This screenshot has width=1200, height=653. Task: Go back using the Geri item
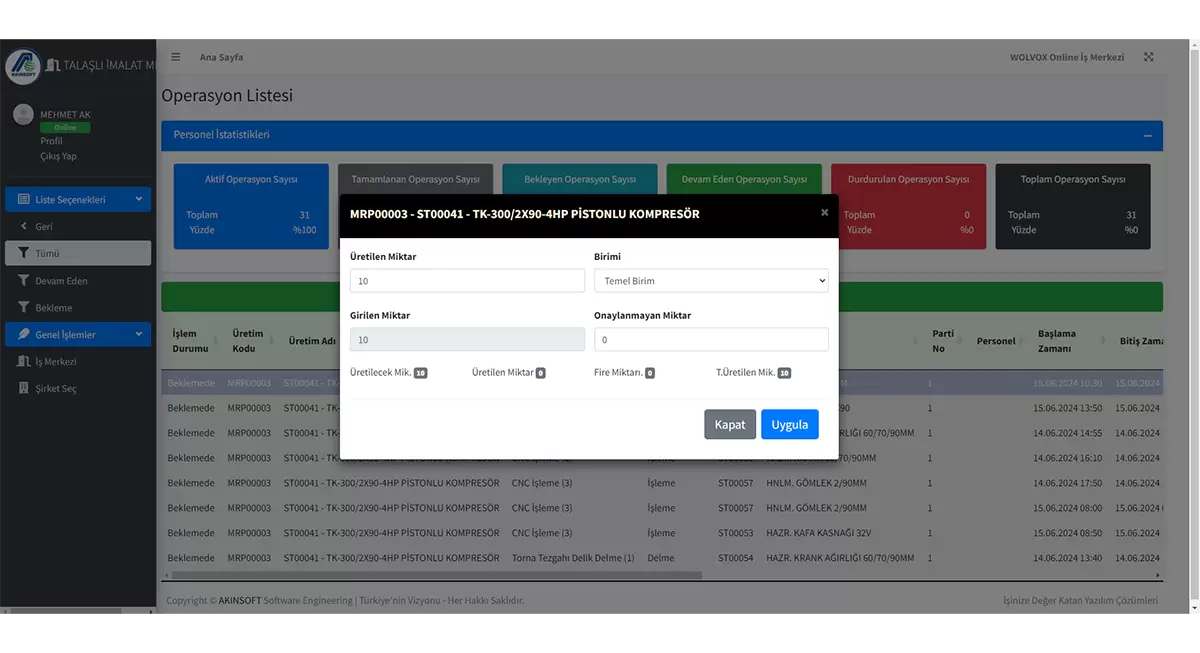44,227
